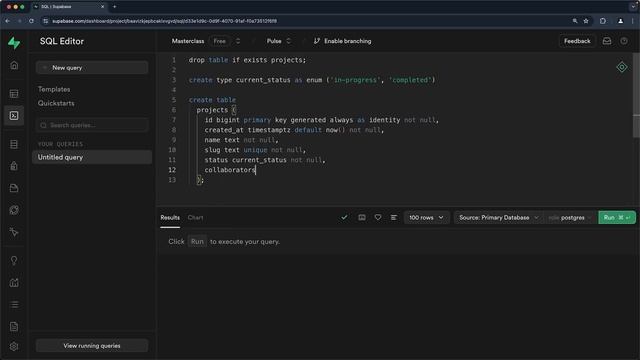Click the word collaborators on line 12

point(230,170)
